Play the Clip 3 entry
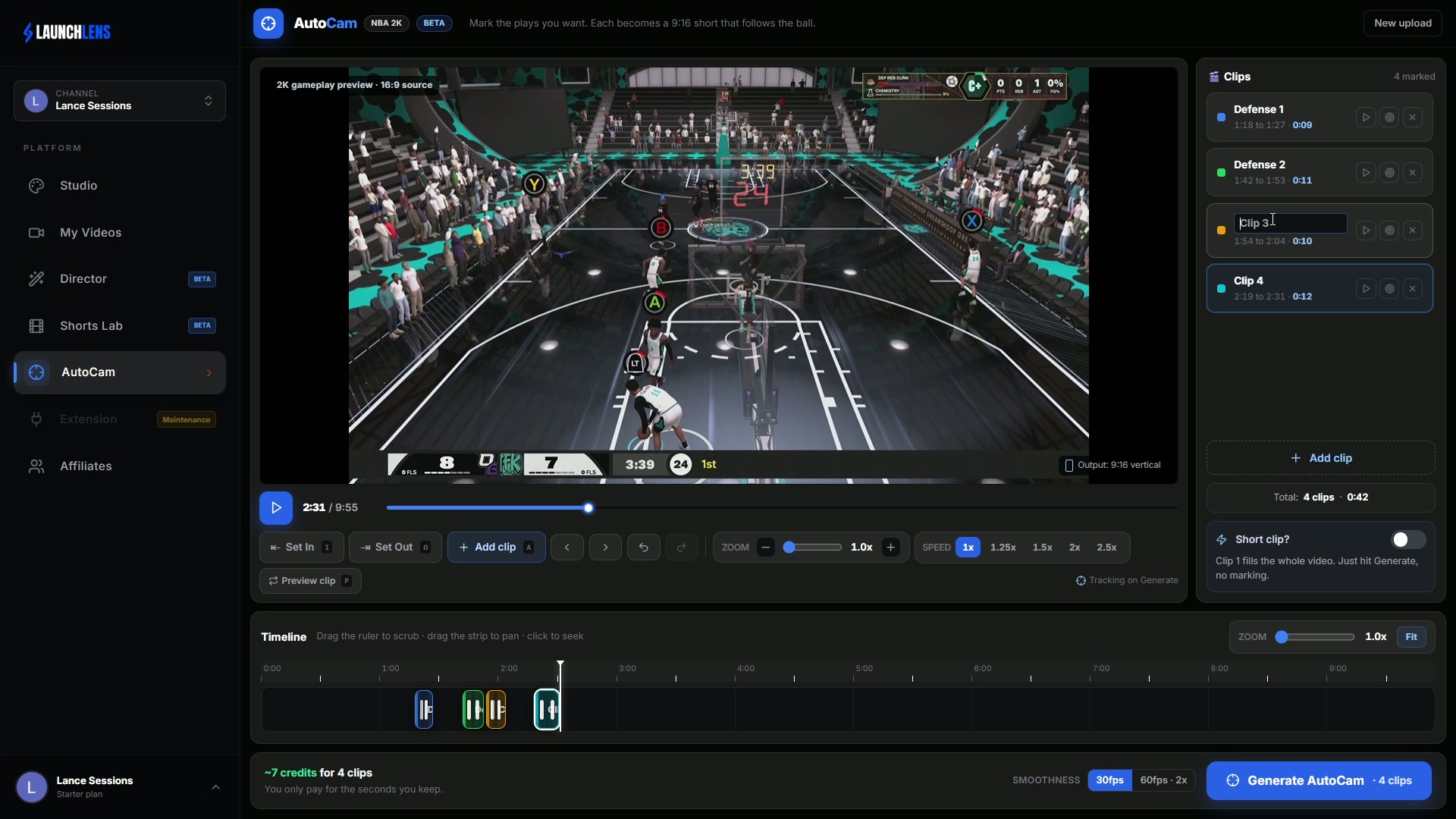Screen dimensions: 1456x819 [x=1366, y=231]
